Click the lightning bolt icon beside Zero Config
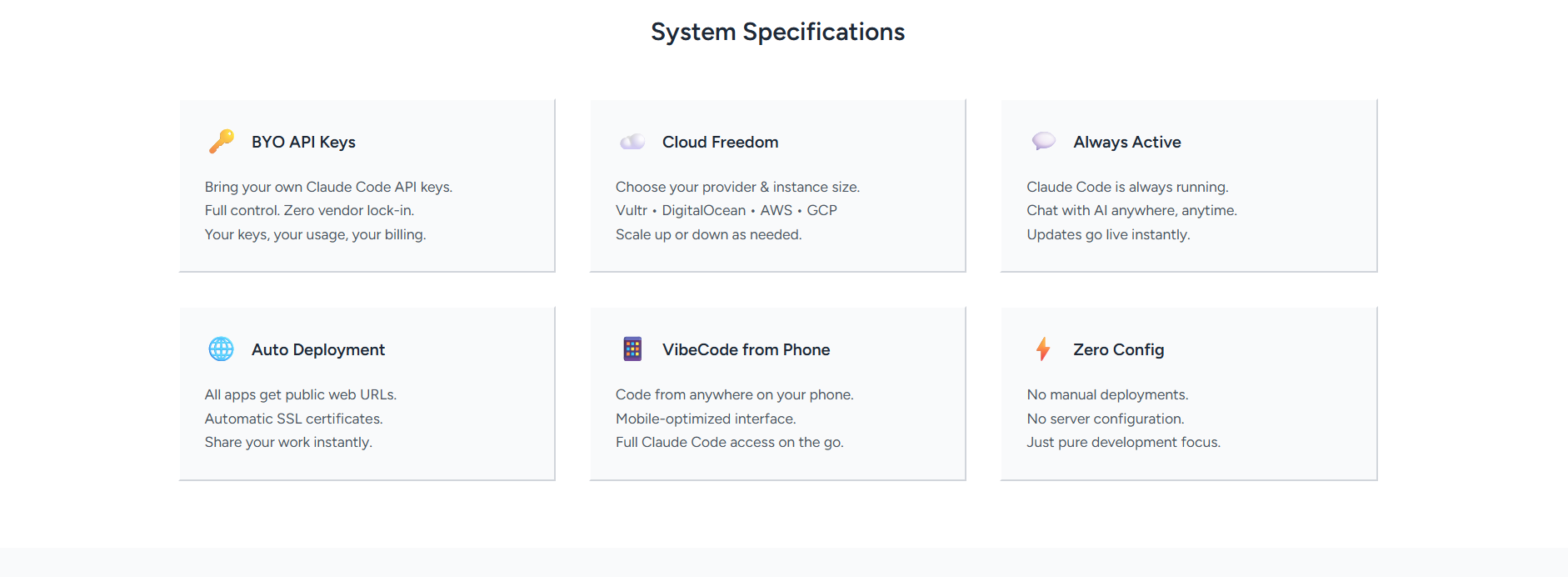 tap(1043, 349)
